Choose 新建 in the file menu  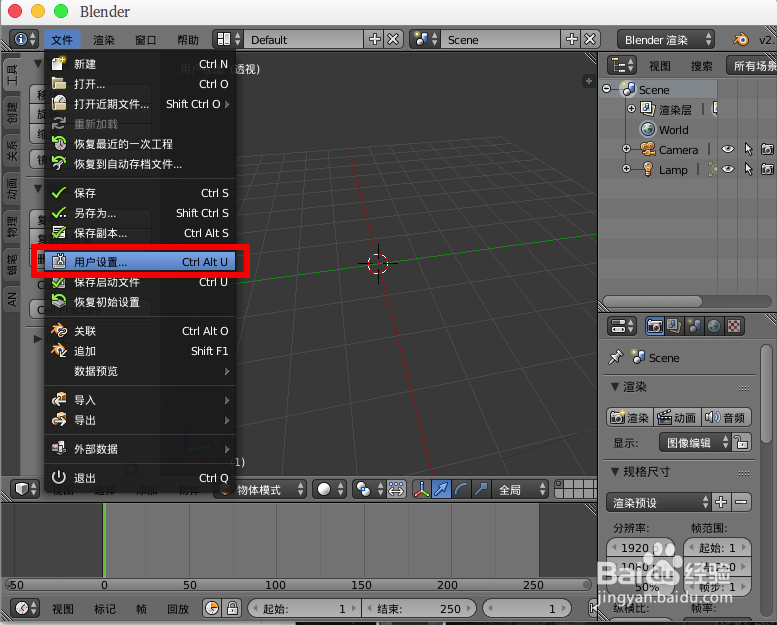(x=140, y=64)
